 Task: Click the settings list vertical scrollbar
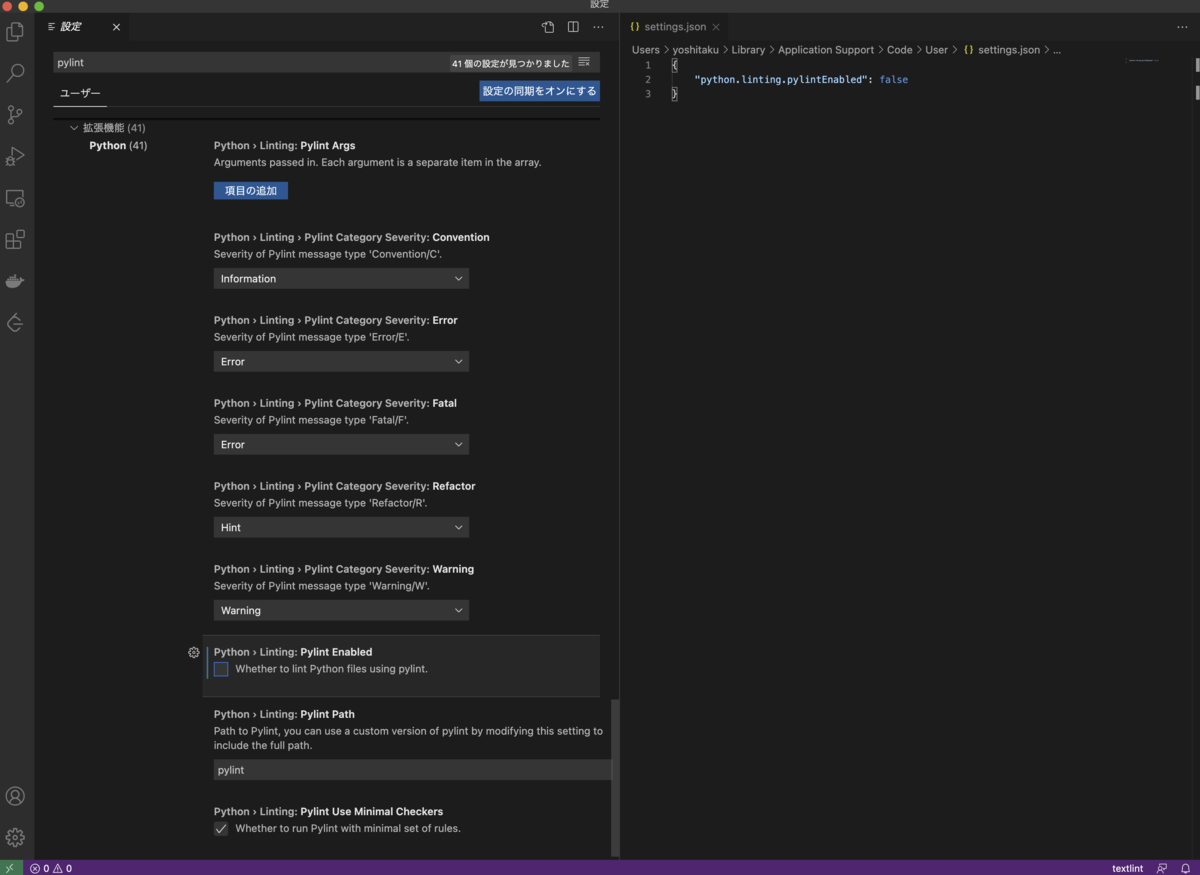615,777
